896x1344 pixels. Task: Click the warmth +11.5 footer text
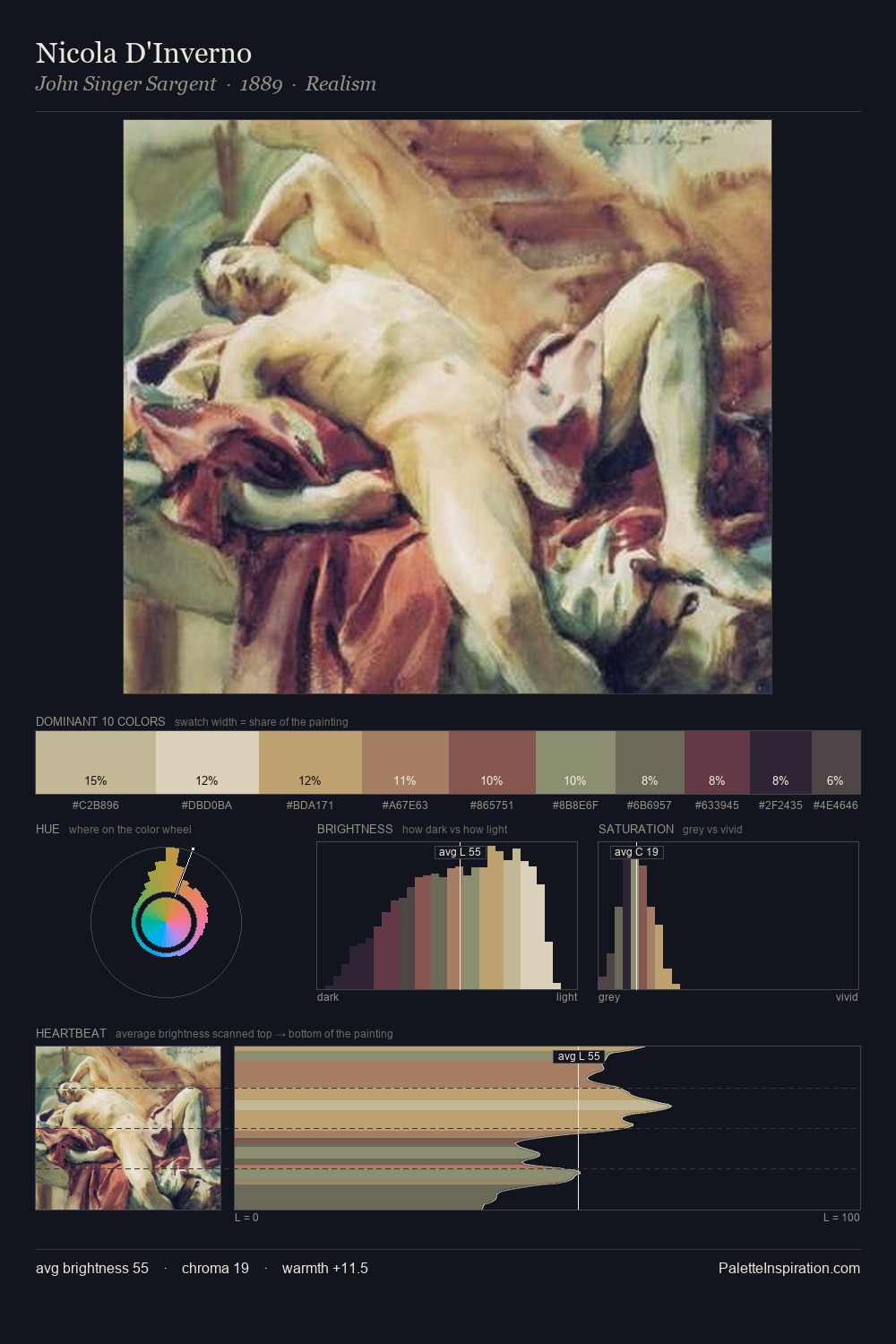(x=325, y=1268)
